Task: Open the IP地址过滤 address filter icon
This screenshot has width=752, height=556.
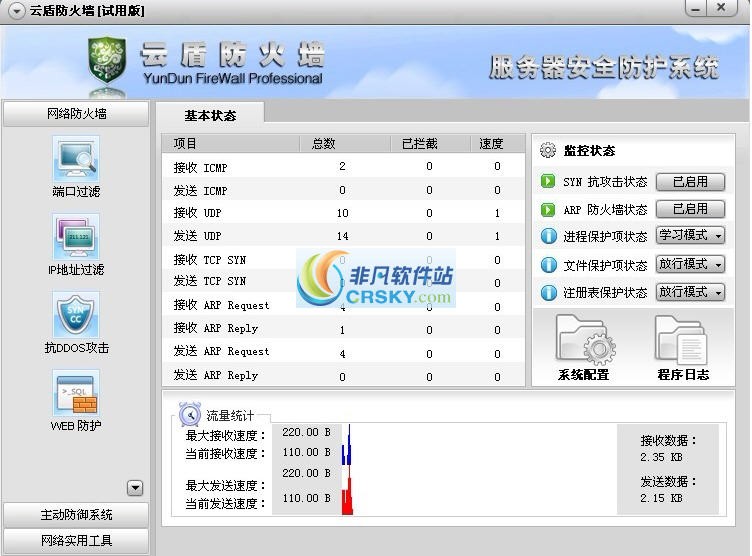Action: pos(76,238)
